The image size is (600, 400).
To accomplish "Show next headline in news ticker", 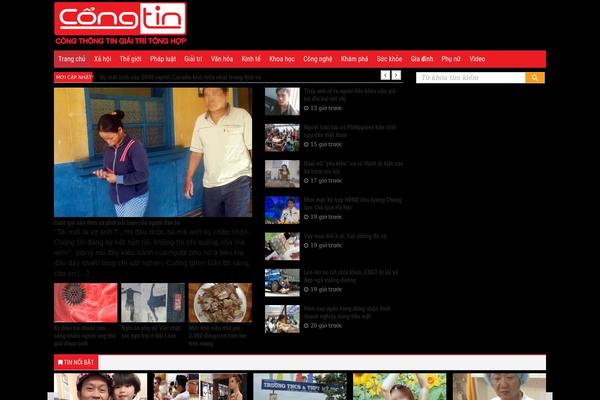I will [396, 75].
